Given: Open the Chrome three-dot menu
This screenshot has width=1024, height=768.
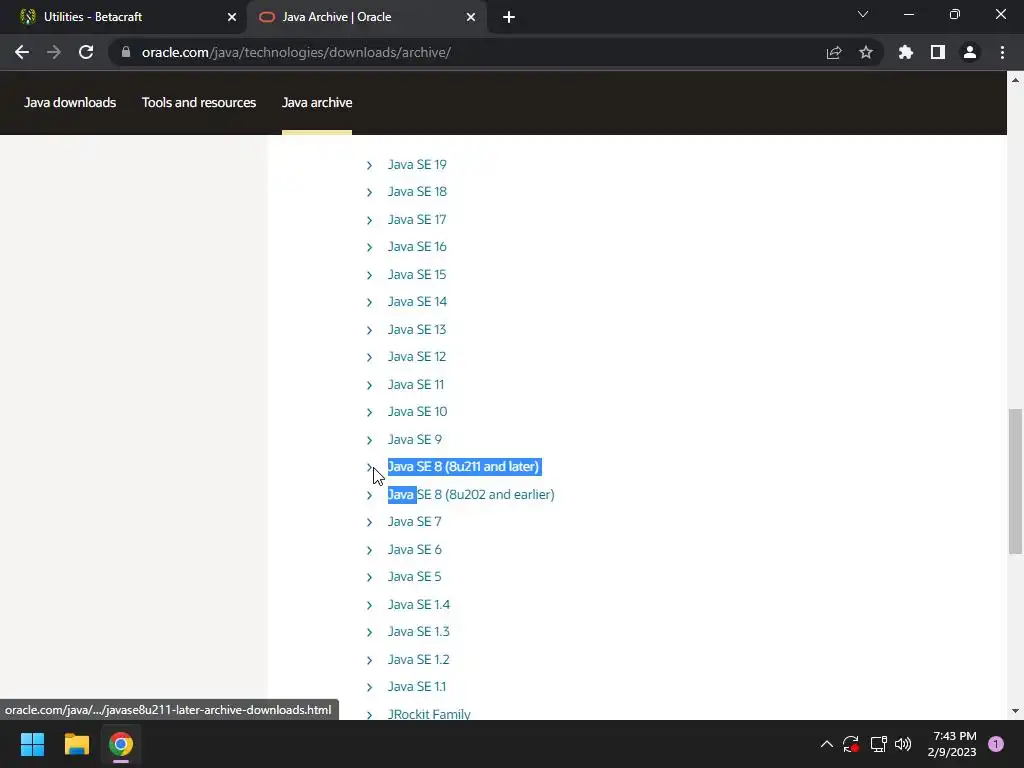Looking at the screenshot, I should pyautogui.click(x=1002, y=52).
